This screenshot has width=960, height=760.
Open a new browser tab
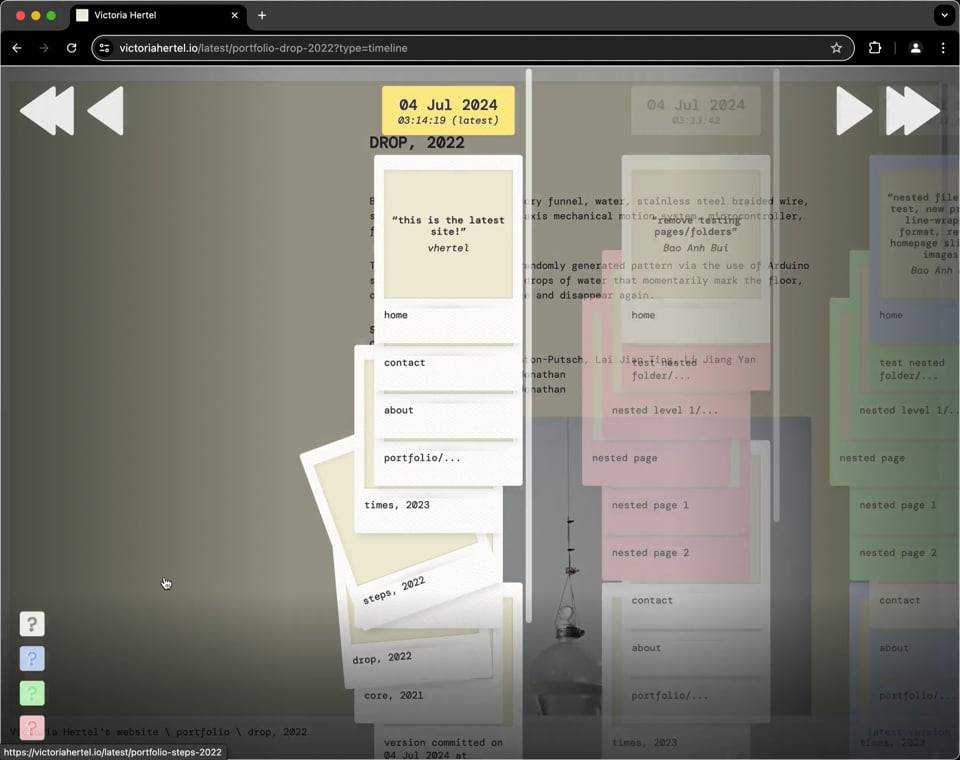(262, 15)
